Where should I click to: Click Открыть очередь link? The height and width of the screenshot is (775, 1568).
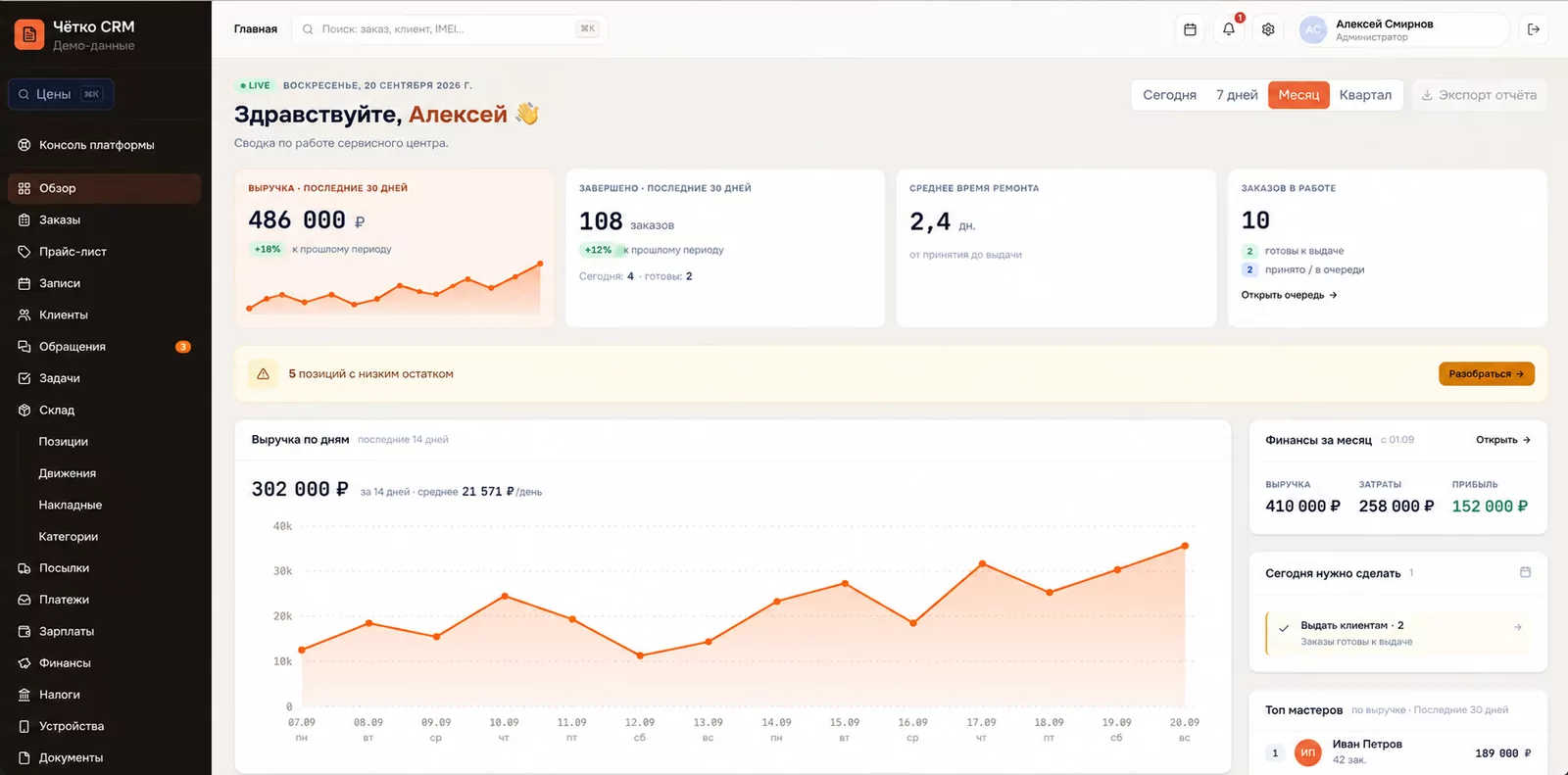point(1289,295)
